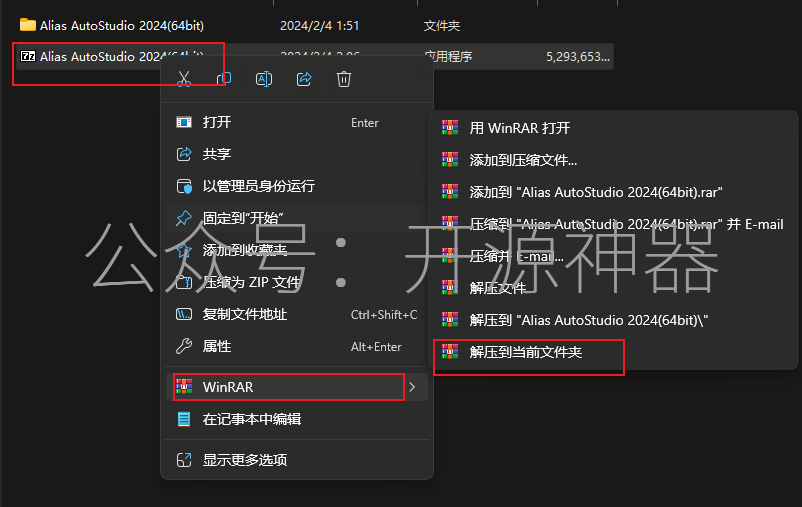Click the Share arrow icon in top row
Screen dimensions: 802x507
(304, 79)
